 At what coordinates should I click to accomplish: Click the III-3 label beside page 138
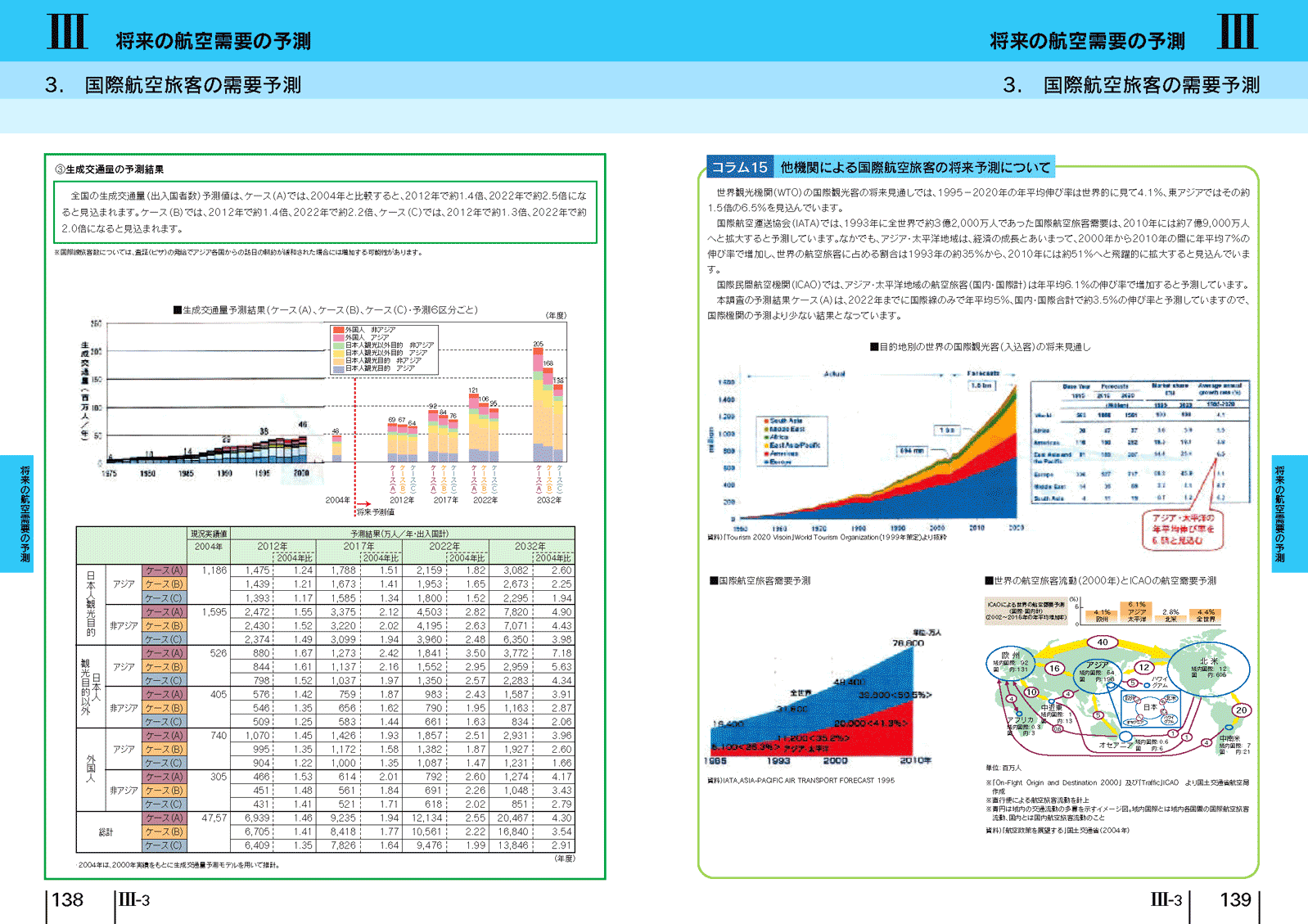[x=134, y=900]
